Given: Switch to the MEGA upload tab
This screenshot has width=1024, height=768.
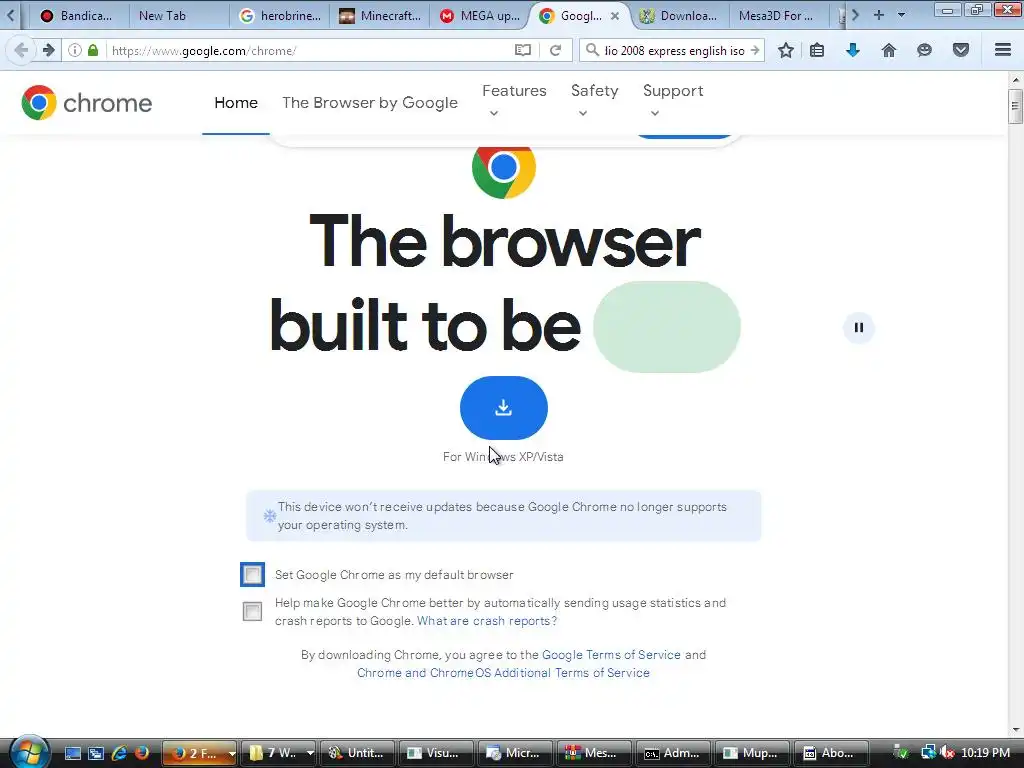Looking at the screenshot, I should pos(480,16).
